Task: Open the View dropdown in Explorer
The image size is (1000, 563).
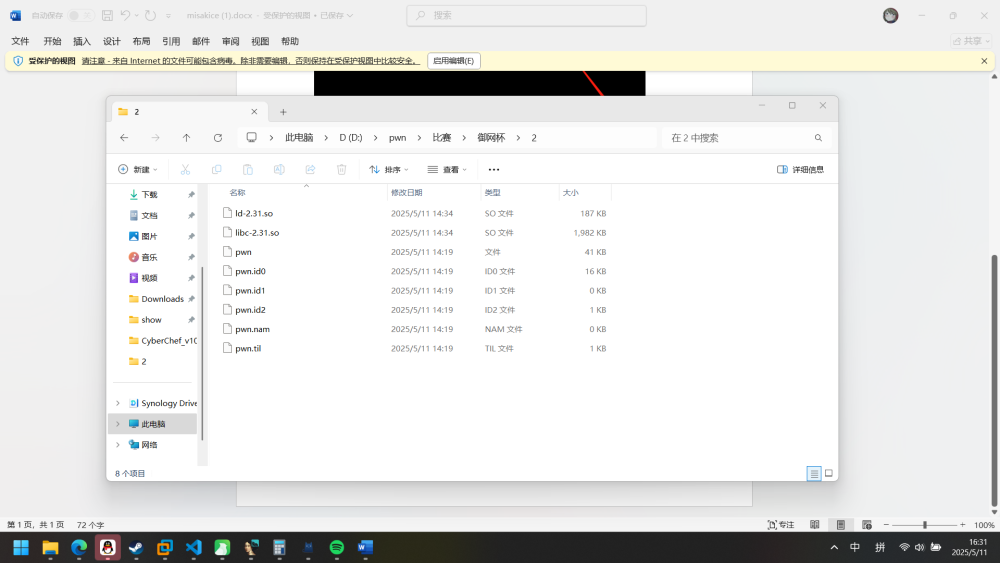Action: [449, 170]
